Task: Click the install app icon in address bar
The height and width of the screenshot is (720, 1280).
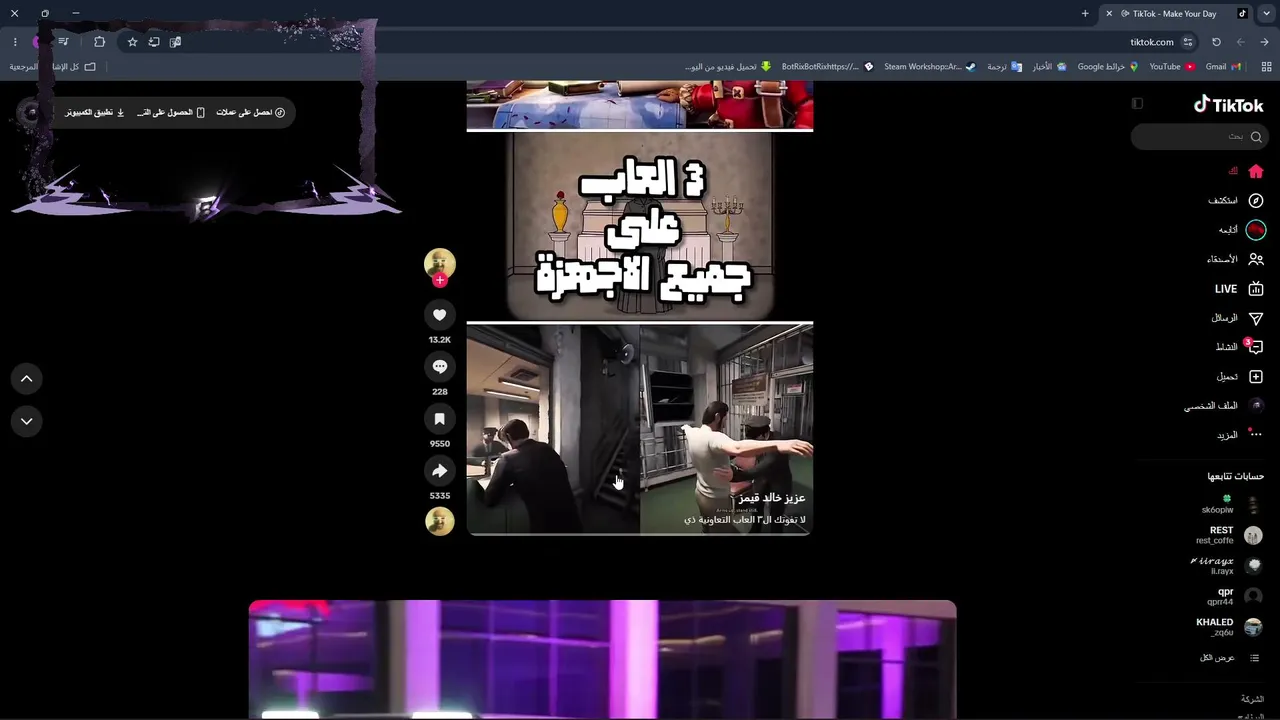Action: coord(154,42)
